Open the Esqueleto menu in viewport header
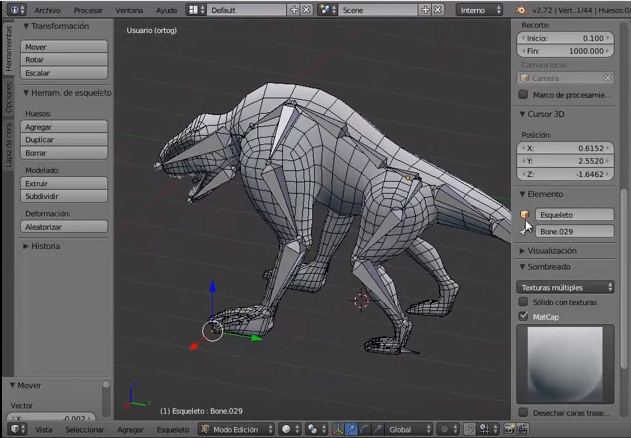The image size is (631, 438). [172, 429]
